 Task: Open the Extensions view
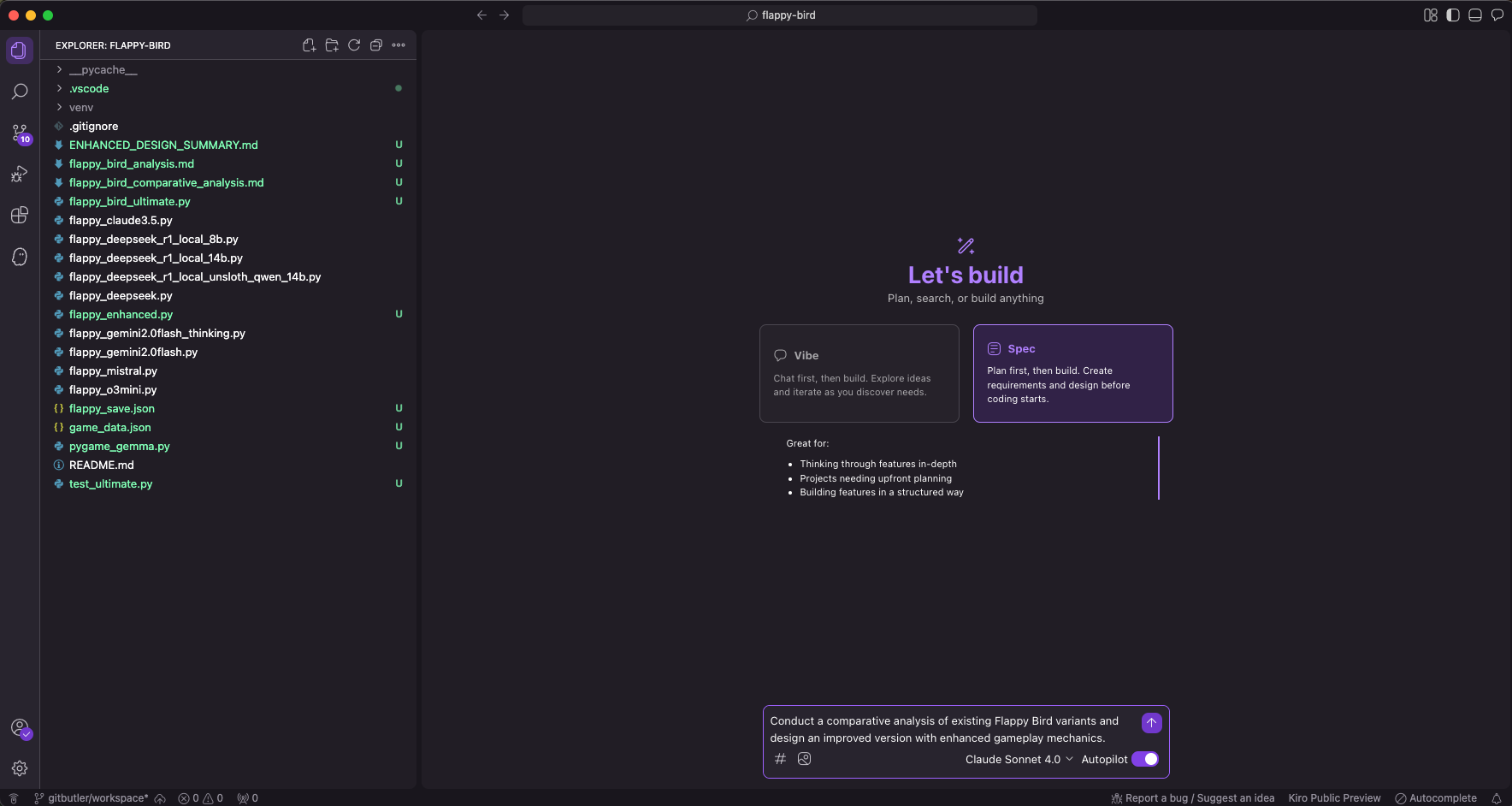pyautogui.click(x=19, y=216)
